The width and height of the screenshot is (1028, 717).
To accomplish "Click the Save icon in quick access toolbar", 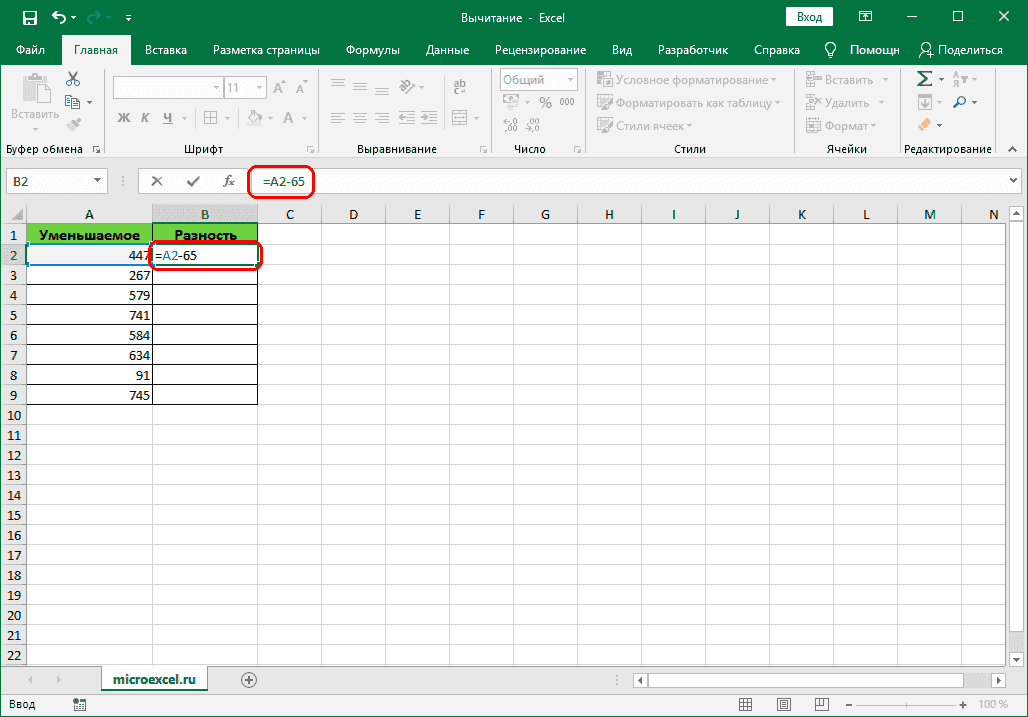I will tap(29, 17).
